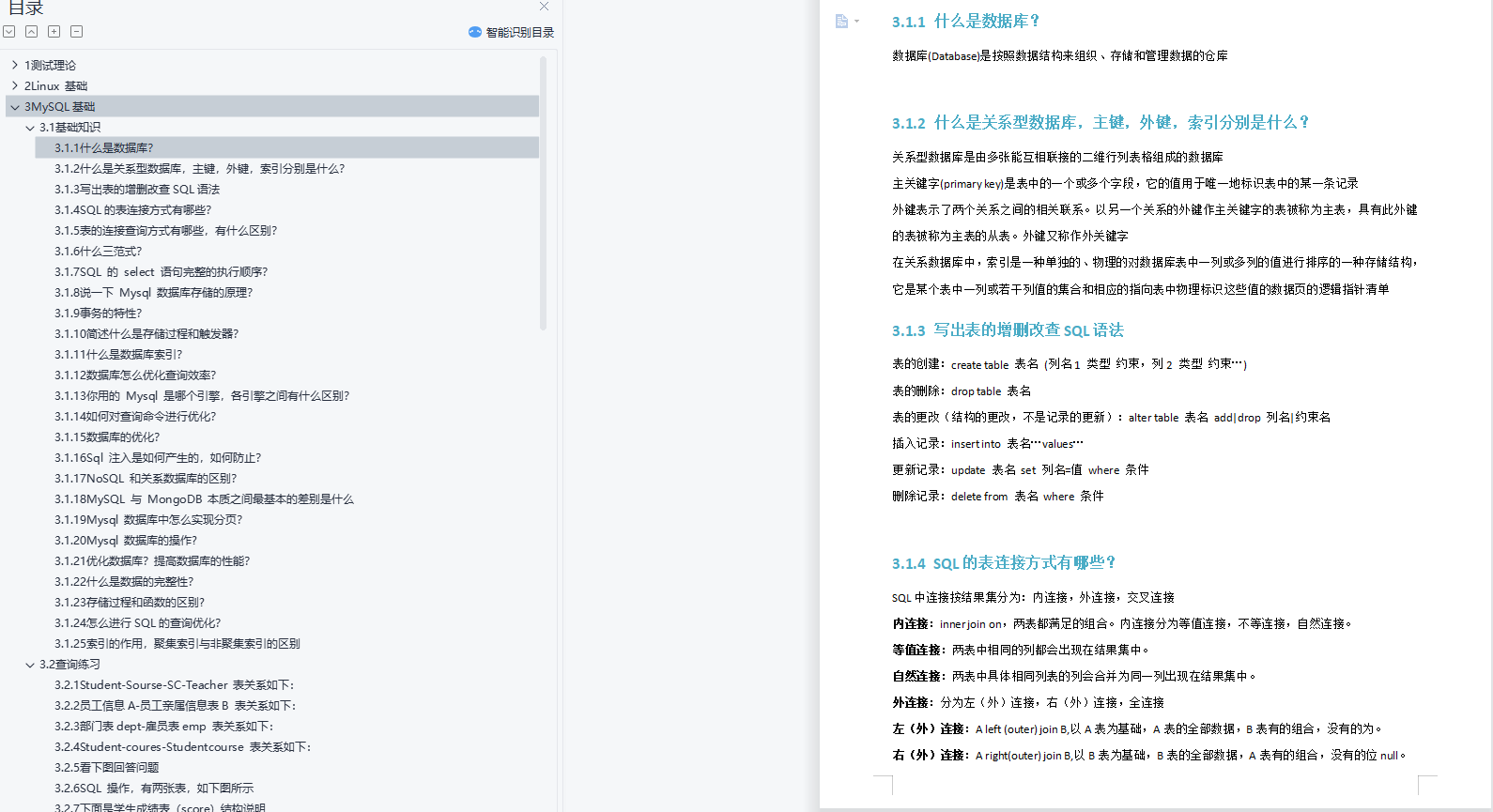Select 3.1.14如何对查询命令进行优化?

135,417
